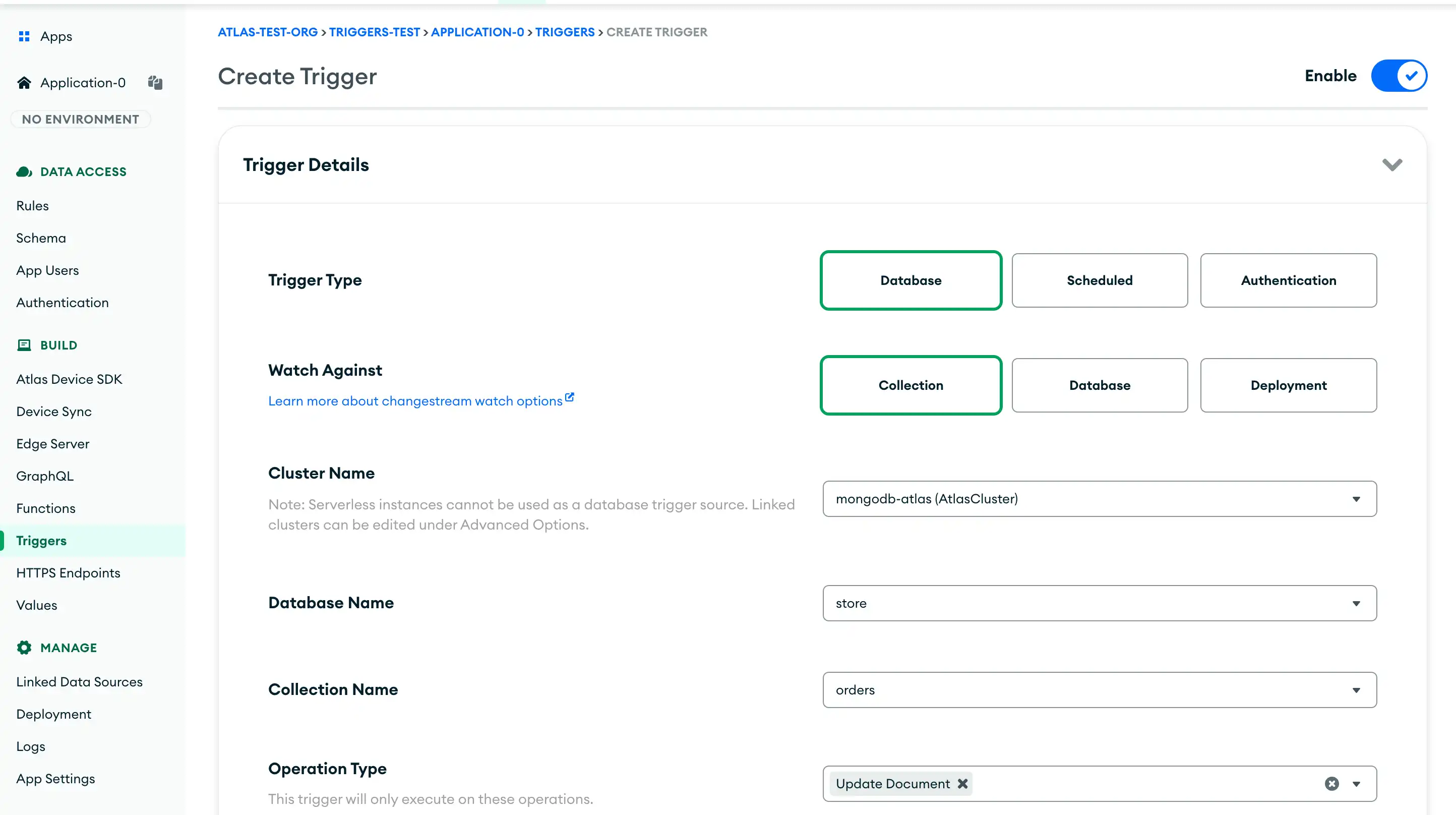Click the DATA ACCESS cloud icon
Screen dimensions: 1456x815
(x=24, y=171)
